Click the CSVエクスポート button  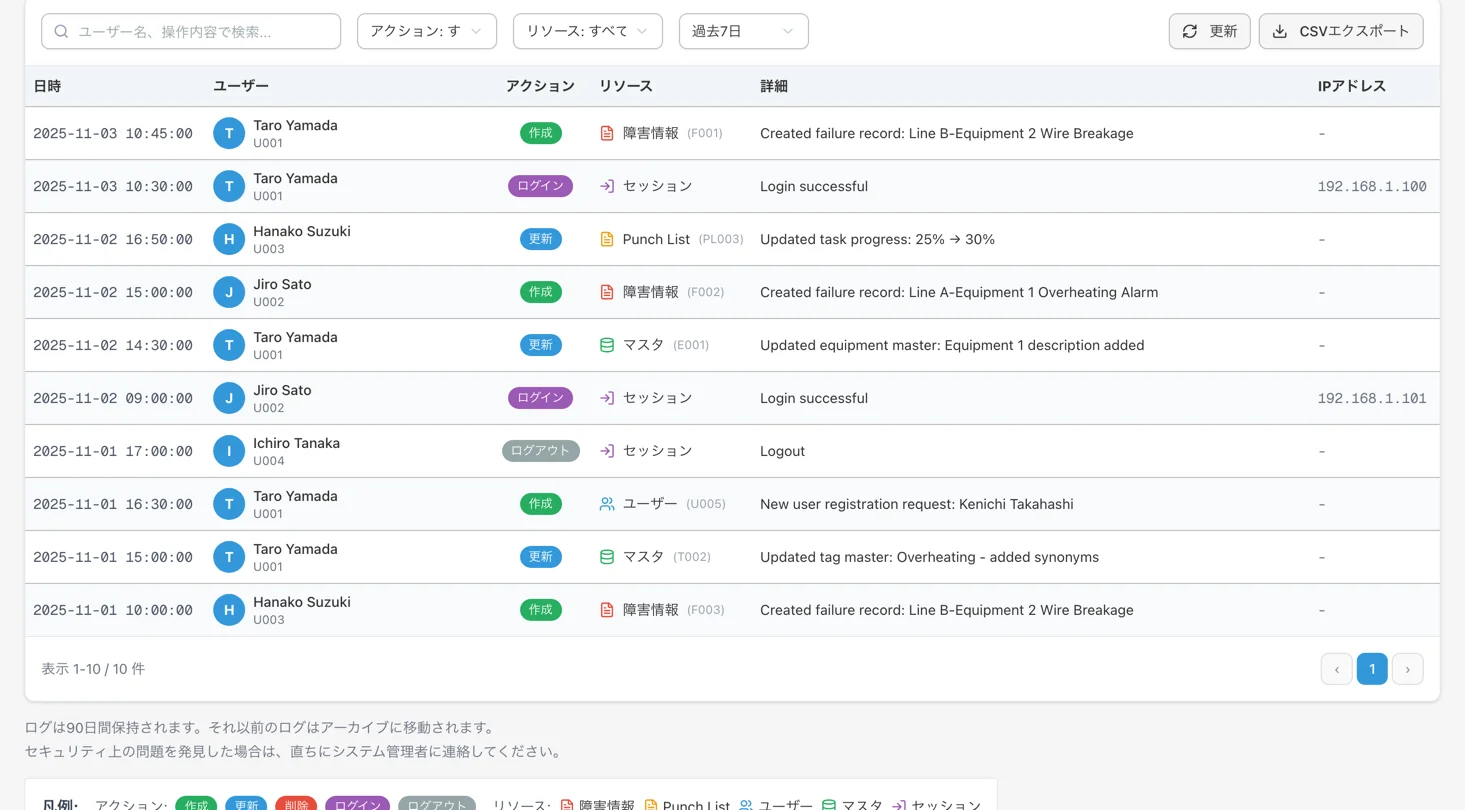[1341, 31]
